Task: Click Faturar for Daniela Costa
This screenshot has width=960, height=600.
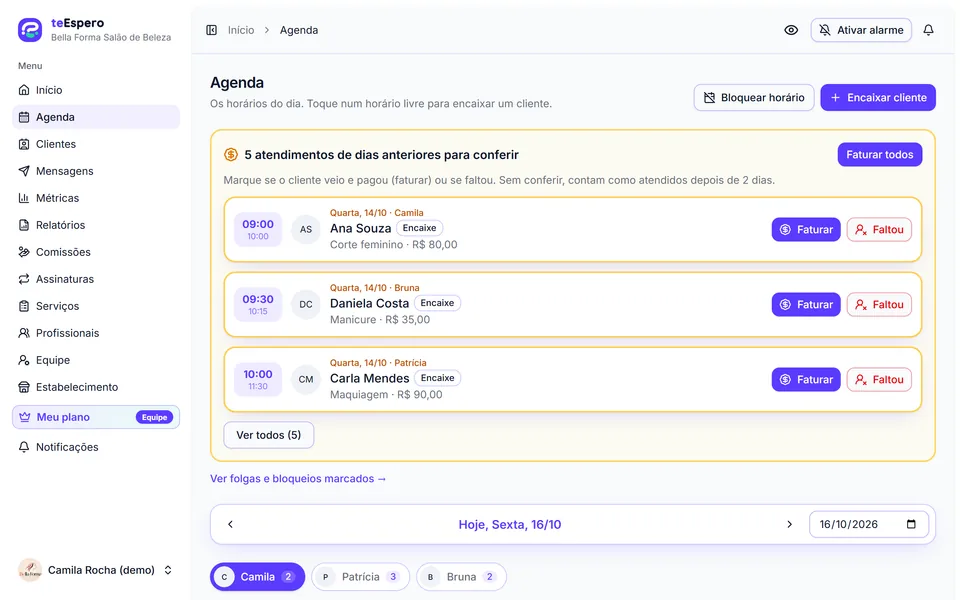Action: [806, 304]
